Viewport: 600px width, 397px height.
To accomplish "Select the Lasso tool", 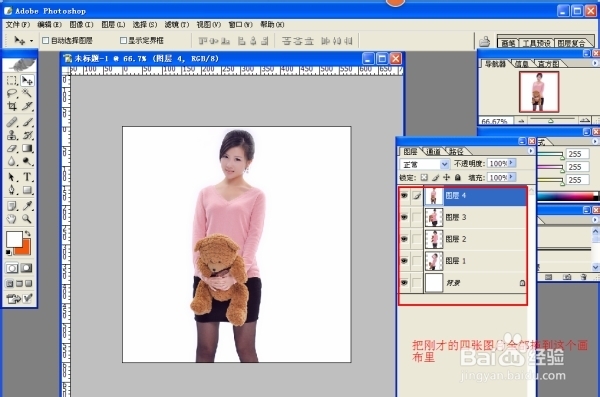I will coord(12,93).
